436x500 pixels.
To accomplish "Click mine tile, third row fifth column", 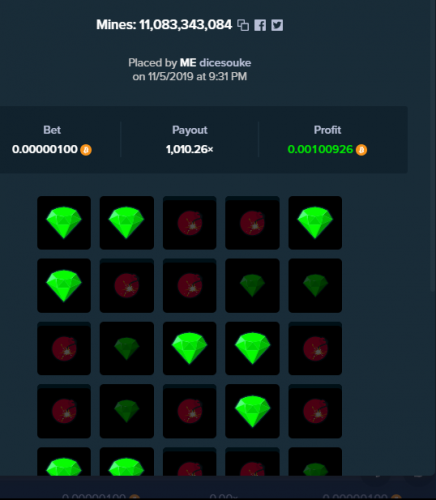I will point(315,348).
